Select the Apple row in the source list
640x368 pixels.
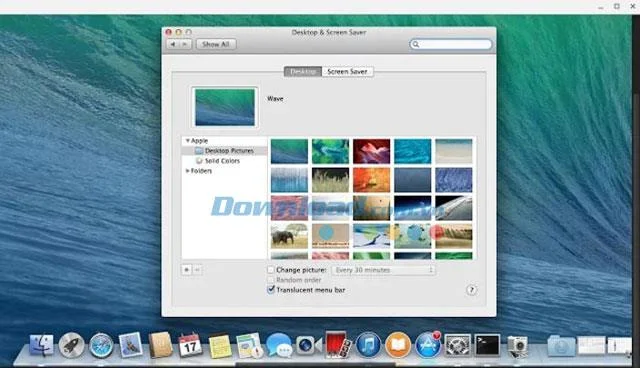[x=224, y=140]
